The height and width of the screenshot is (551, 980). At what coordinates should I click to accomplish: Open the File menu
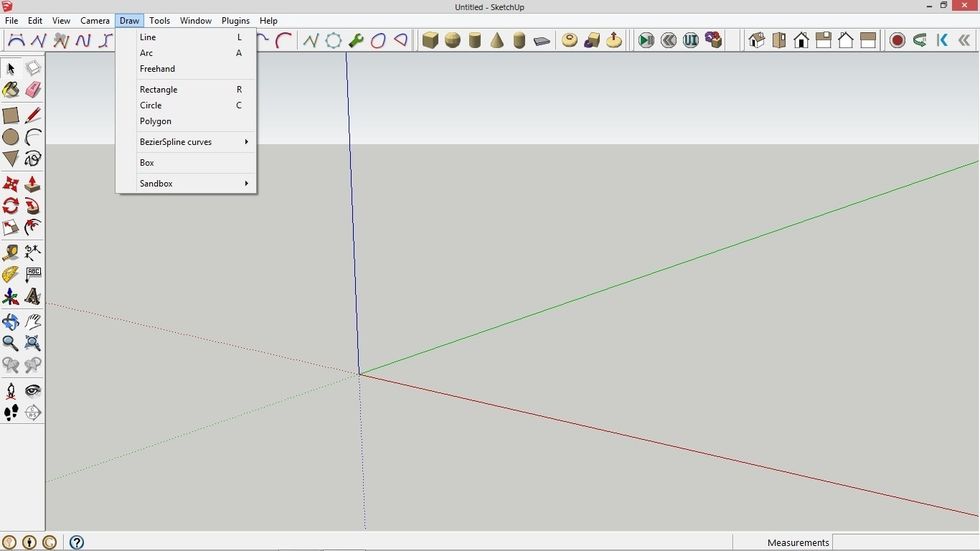pyautogui.click(x=11, y=21)
